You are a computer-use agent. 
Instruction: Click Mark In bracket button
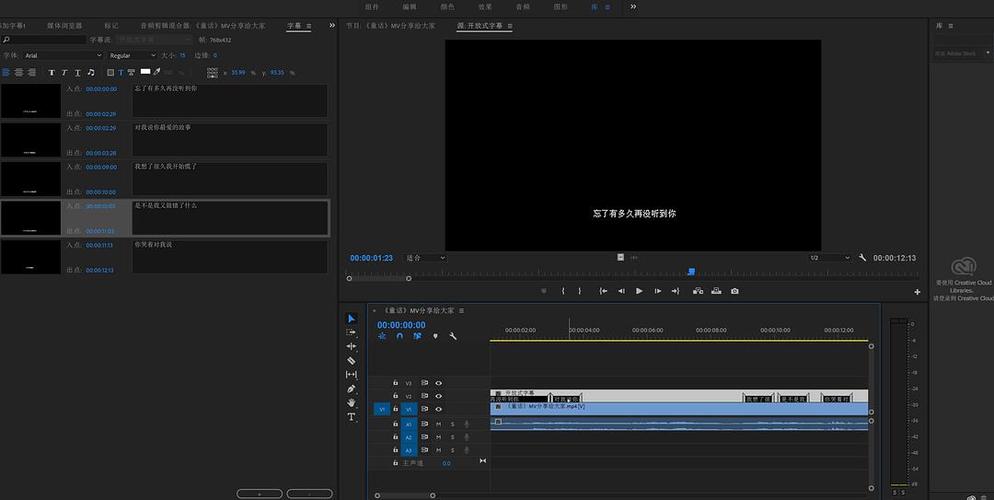[563, 292]
